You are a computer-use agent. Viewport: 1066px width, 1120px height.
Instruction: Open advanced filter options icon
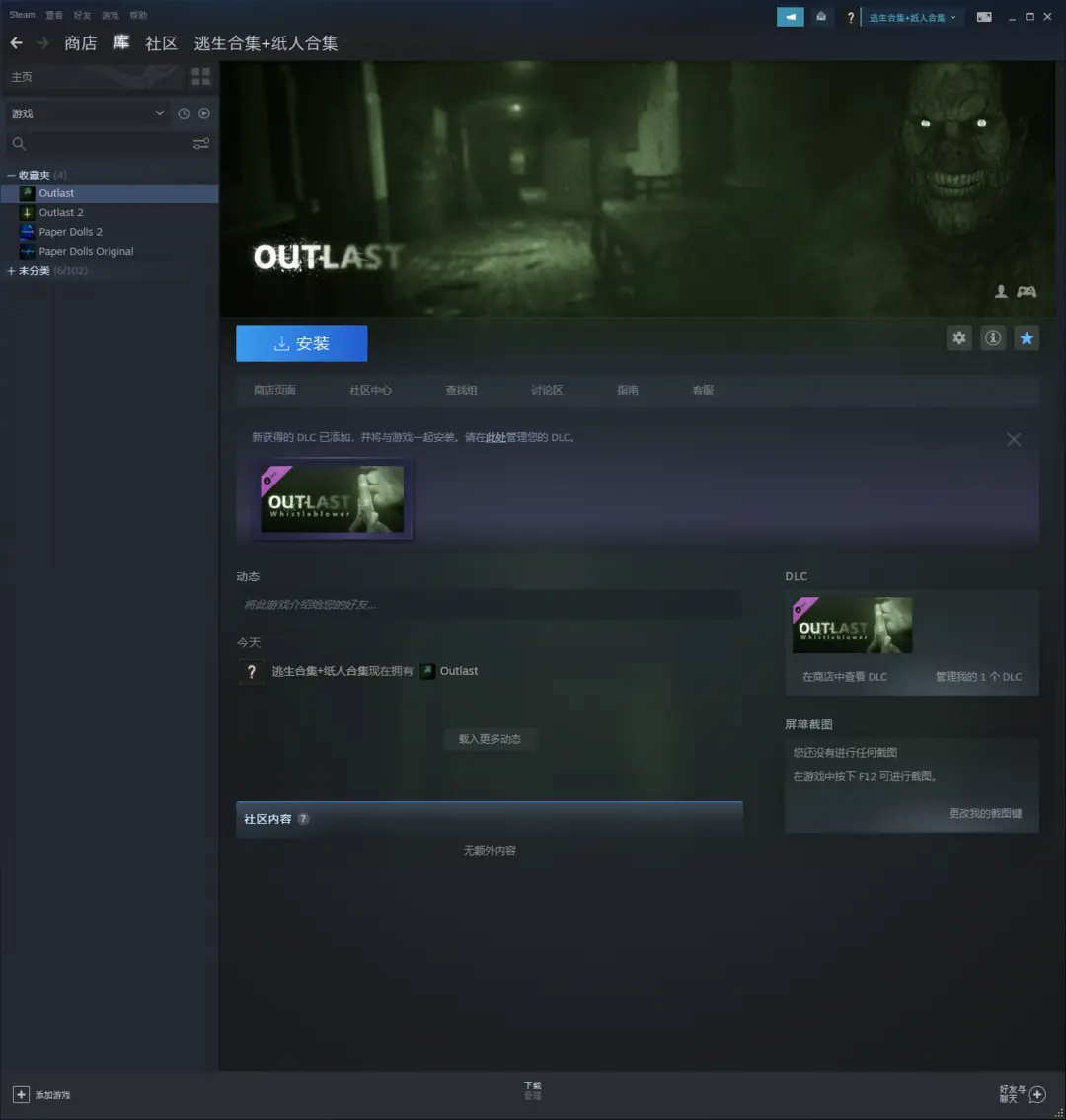(x=201, y=144)
